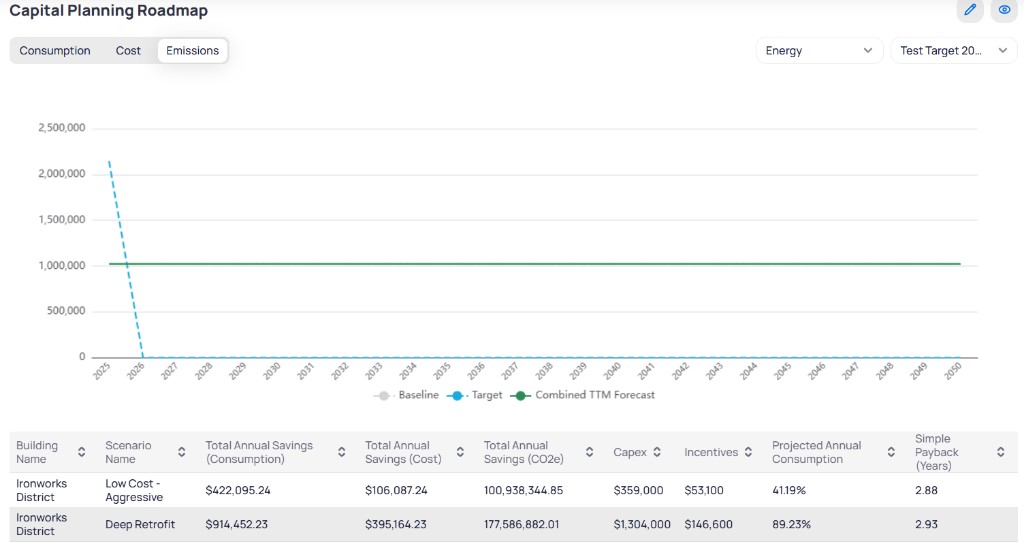The width and height of the screenshot is (1024, 548).
Task: Click the 100,938,344.85 CO2e value
Action: [x=523, y=491]
